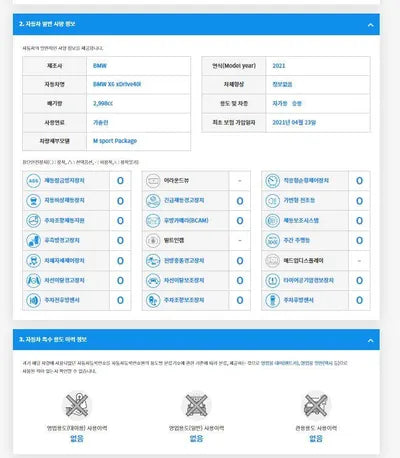Click the 후방카메라(BCAM) rear camera icon
Viewport: 400px width, 458px height.
click(153, 221)
